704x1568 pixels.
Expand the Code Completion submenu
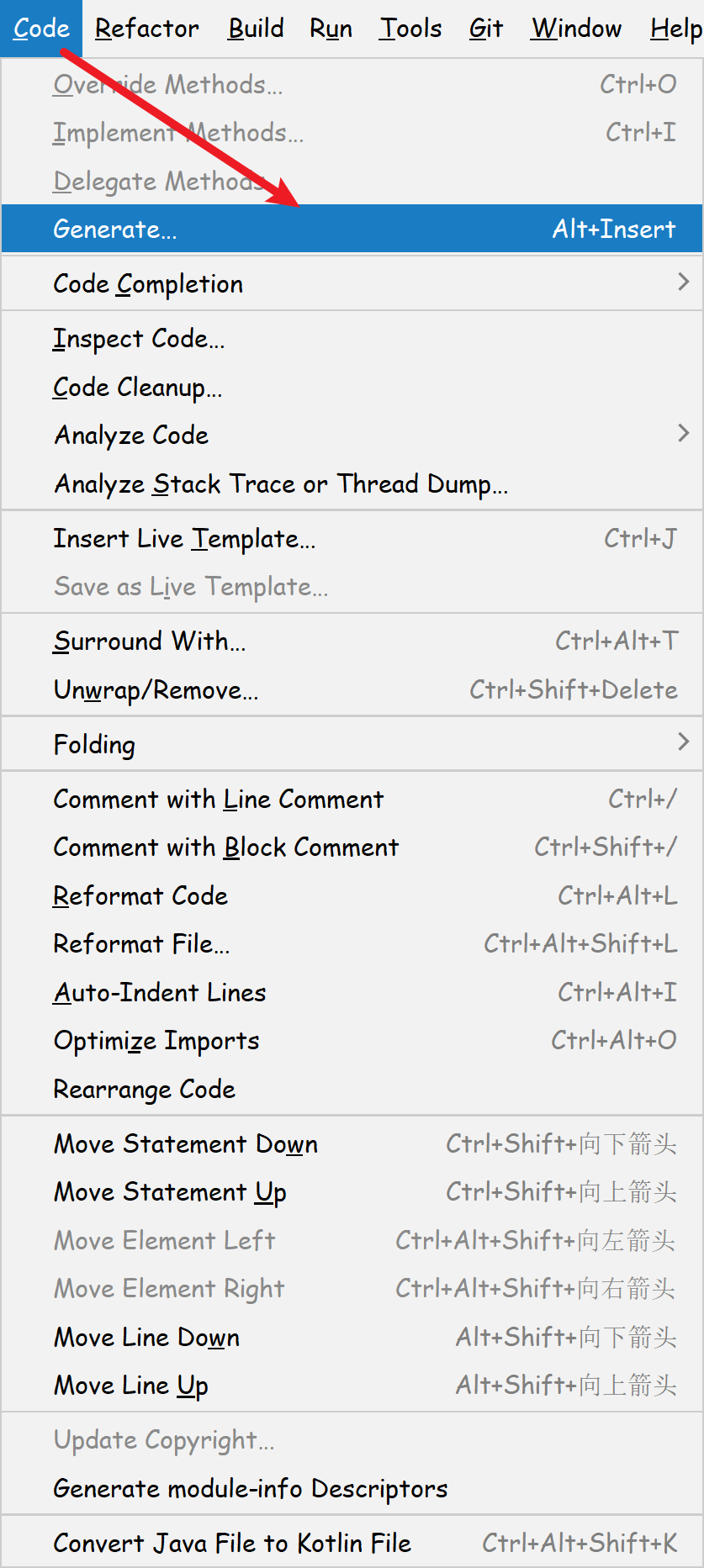point(148,284)
